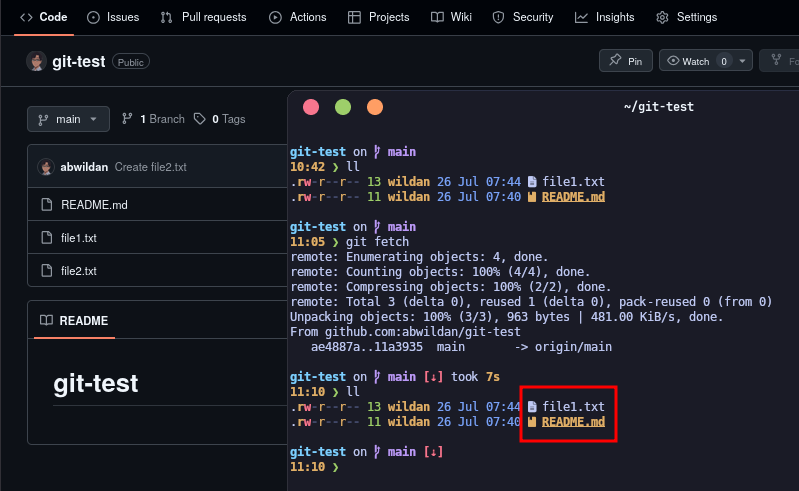
Task: Click the Insights graph icon
Action: (x=581, y=18)
